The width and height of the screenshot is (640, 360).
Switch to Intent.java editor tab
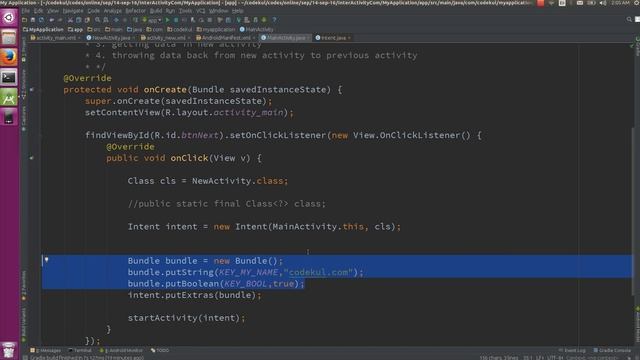[x=333, y=38]
